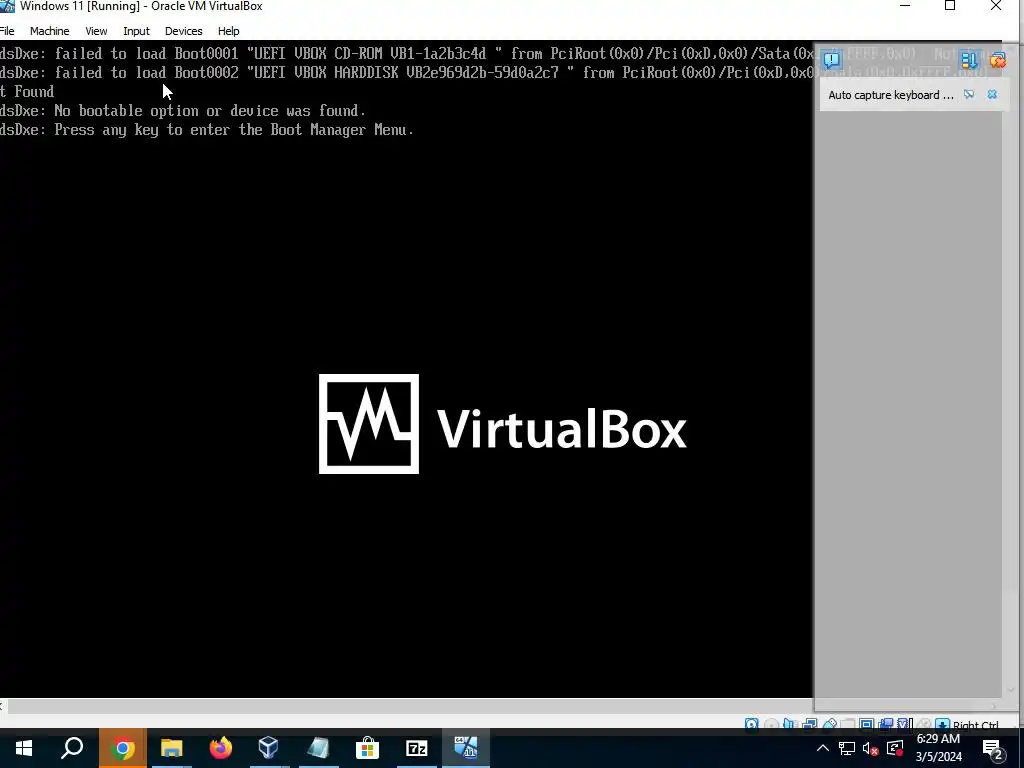Click the display settings status icon
1024x768 pixels.
pos(867,724)
